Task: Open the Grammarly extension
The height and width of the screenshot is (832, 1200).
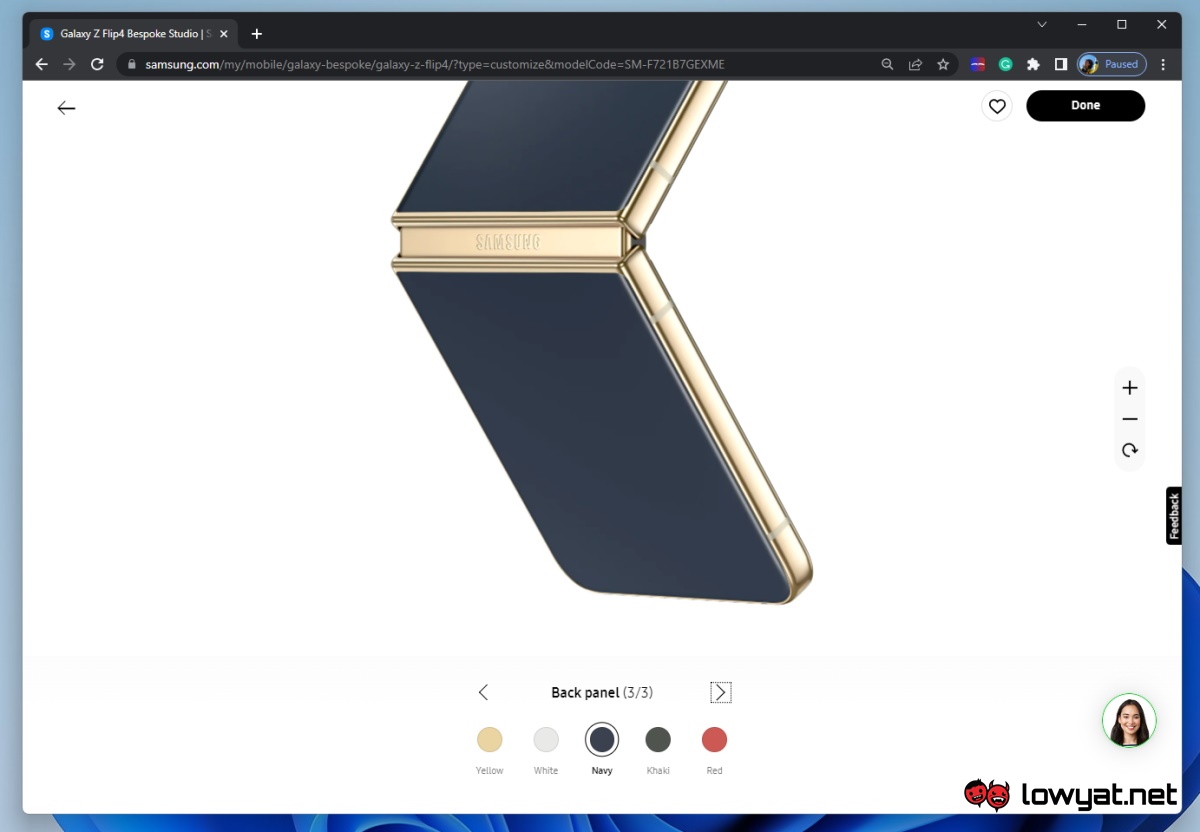Action: point(1006,64)
